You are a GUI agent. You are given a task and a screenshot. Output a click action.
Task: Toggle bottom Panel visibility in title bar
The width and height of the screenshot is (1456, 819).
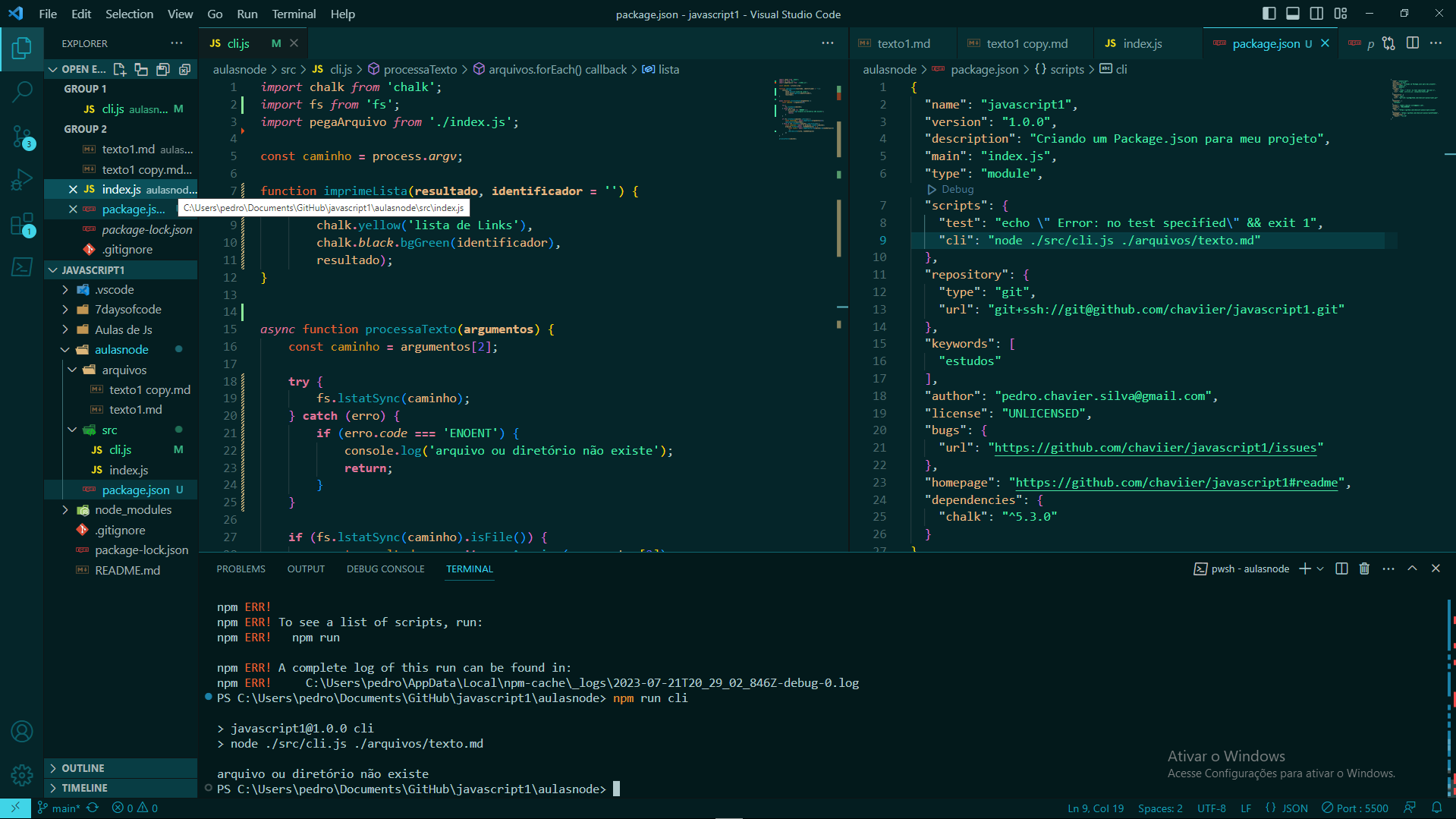coord(1293,14)
